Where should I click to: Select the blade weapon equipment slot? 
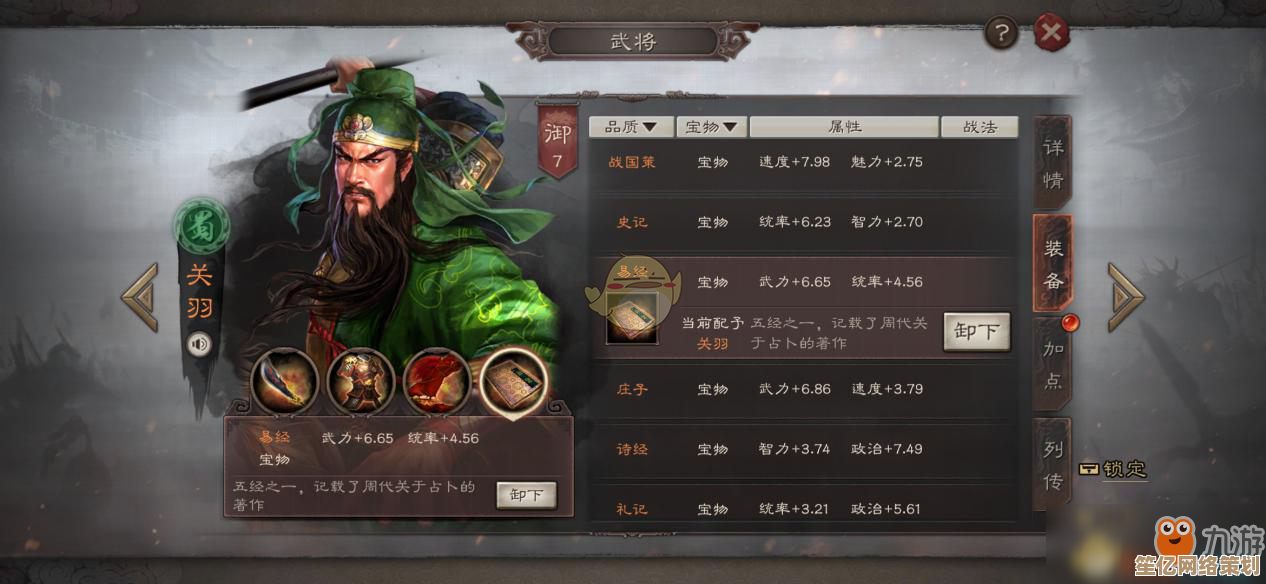point(284,381)
